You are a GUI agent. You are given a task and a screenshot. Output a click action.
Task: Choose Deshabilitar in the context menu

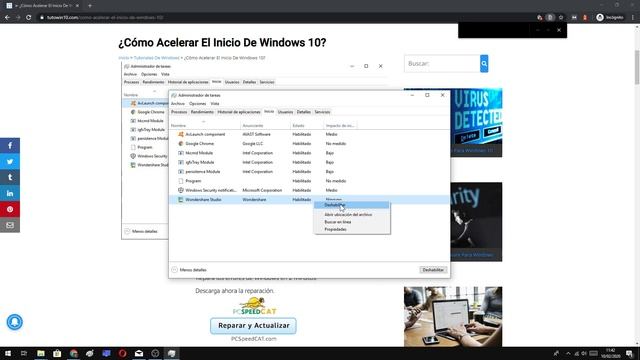point(352,205)
